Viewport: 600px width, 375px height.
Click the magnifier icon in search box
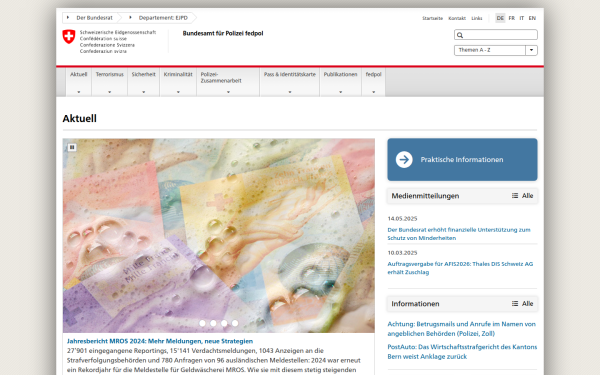coord(460,35)
